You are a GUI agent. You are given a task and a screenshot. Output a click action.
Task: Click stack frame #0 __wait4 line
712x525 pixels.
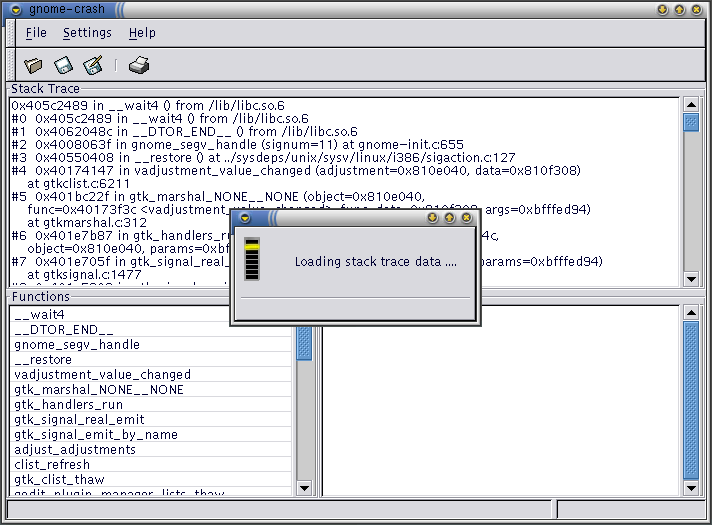160,119
